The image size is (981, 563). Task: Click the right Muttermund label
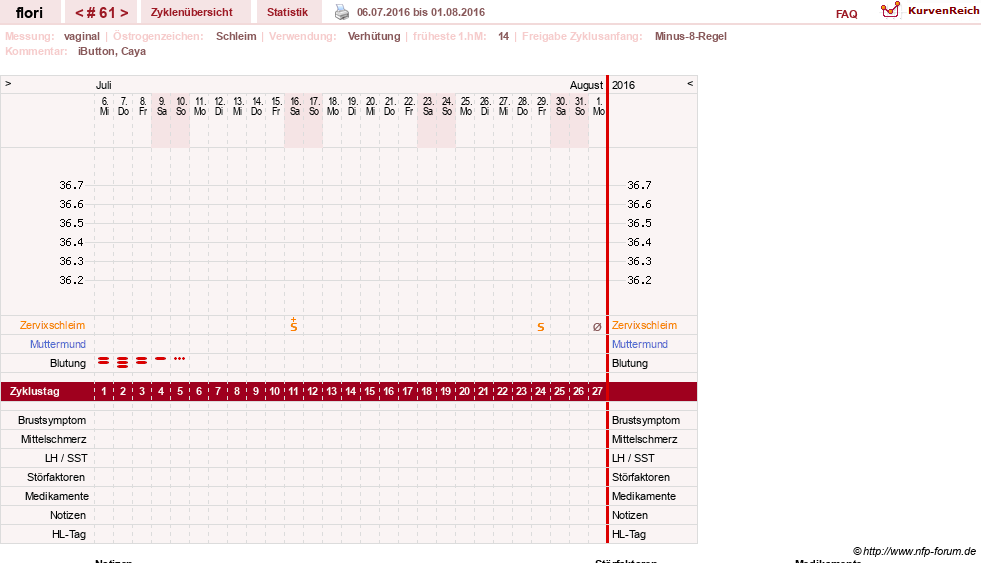point(639,344)
